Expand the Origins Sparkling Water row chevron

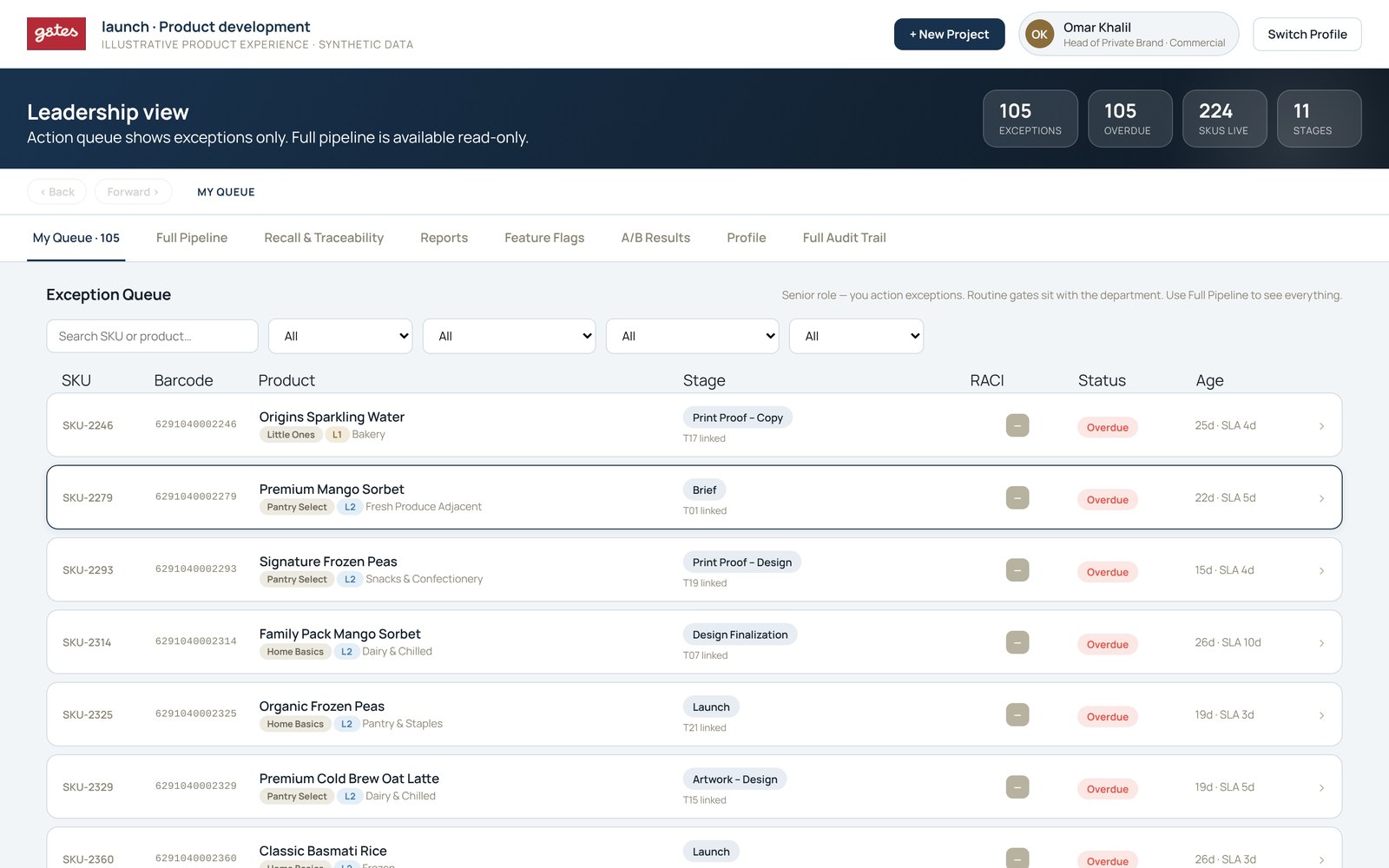pos(1321,426)
